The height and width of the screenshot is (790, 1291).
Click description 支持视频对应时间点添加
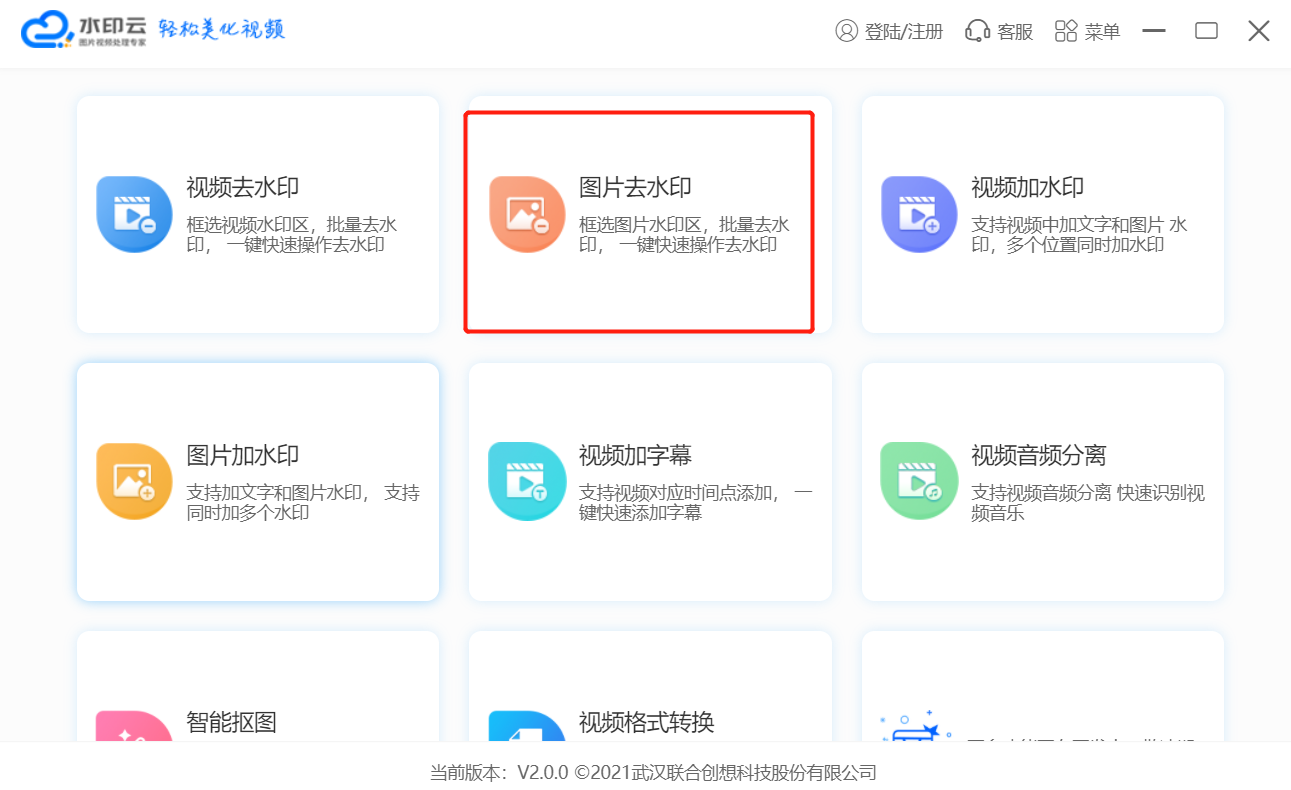(696, 502)
